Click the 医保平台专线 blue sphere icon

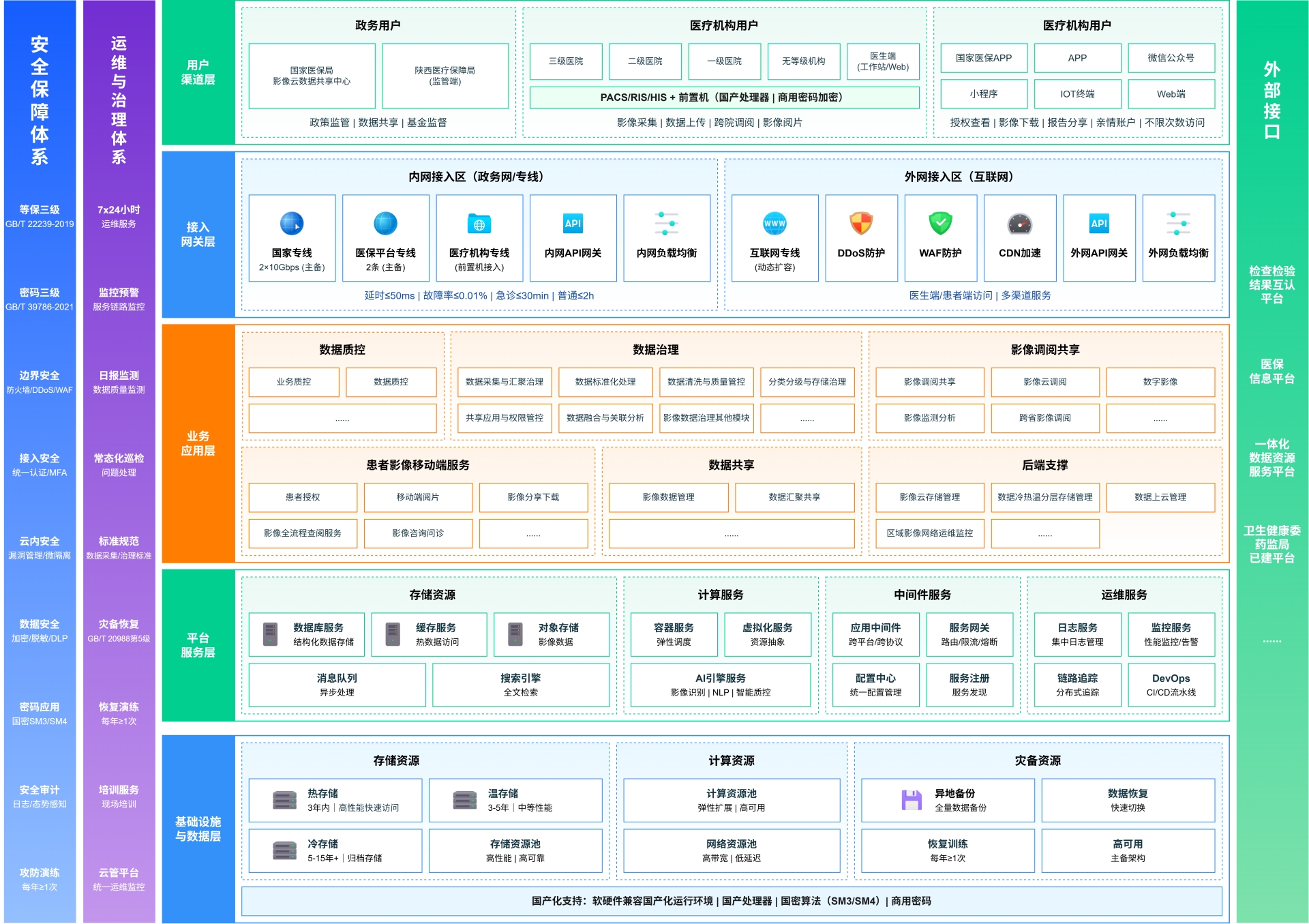click(385, 224)
